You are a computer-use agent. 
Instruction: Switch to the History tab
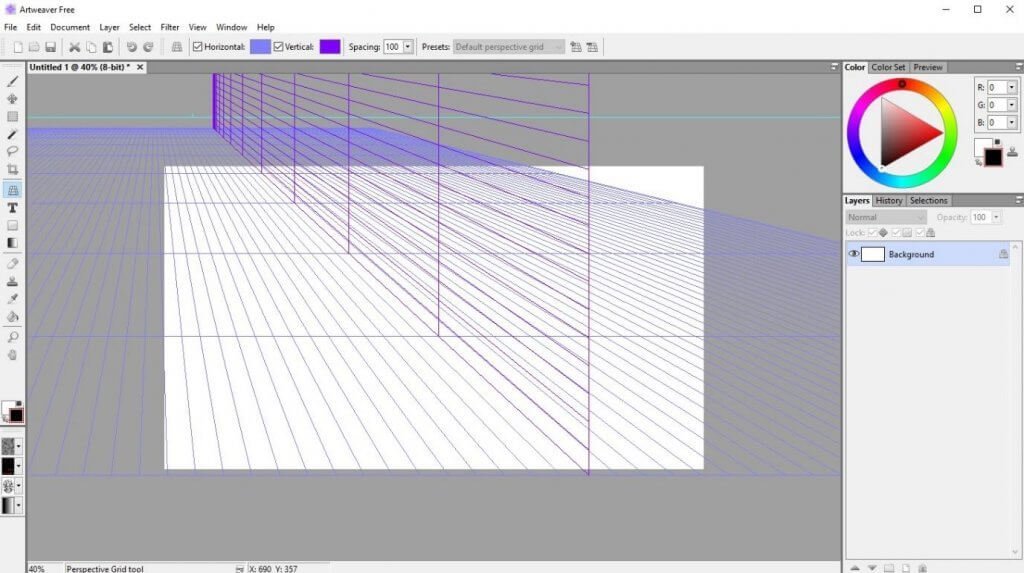tap(889, 201)
